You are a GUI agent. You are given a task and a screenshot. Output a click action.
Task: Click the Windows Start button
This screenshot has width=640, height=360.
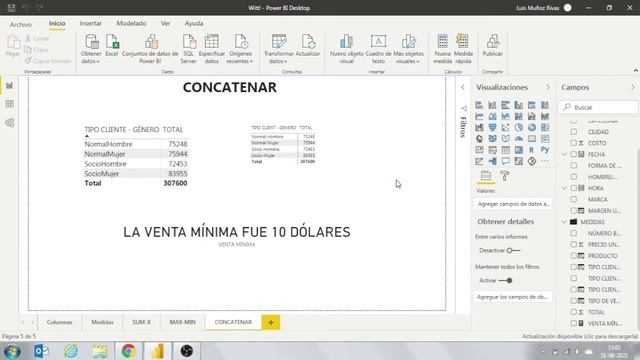(12, 351)
